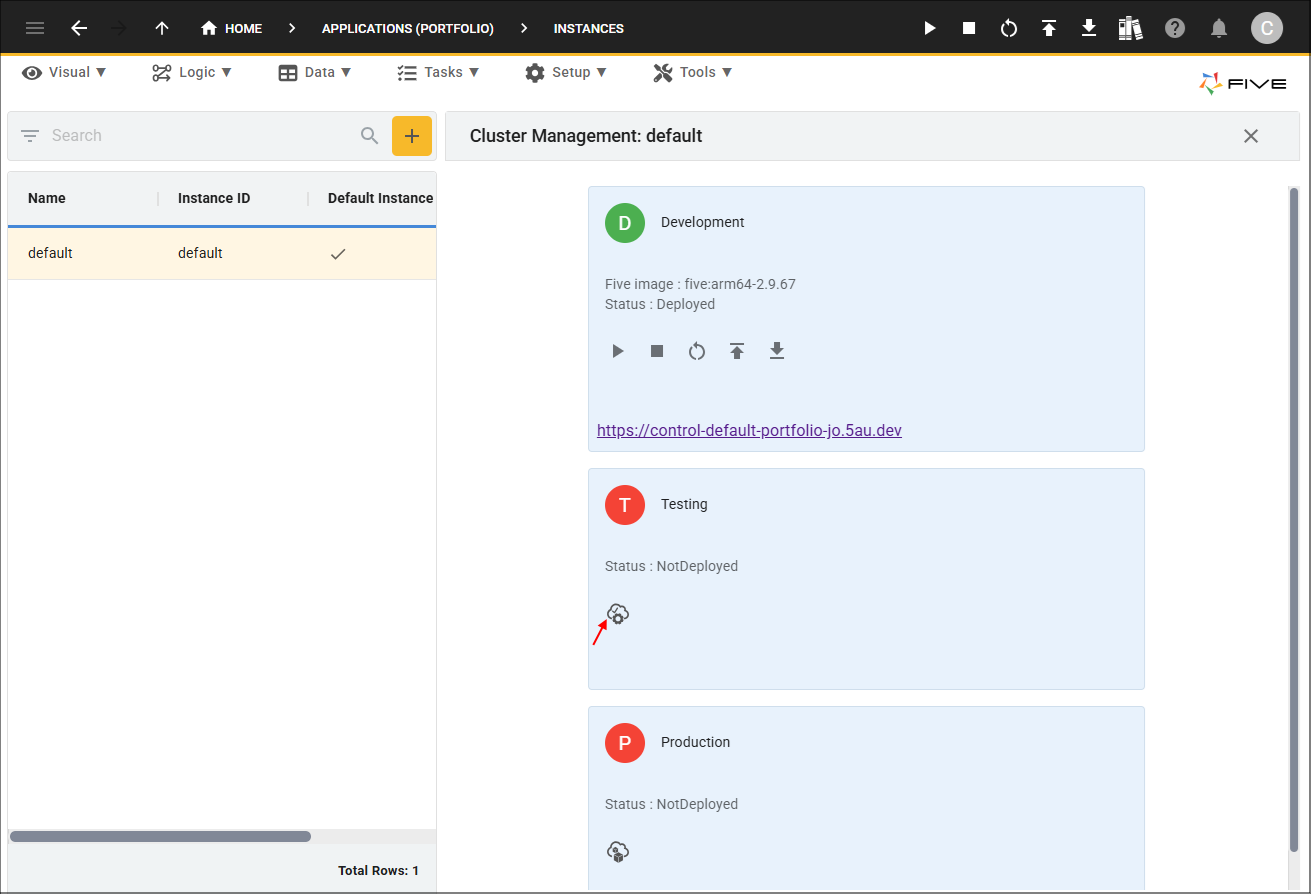
Task: Open the documentation books icon
Action: pos(1130,28)
